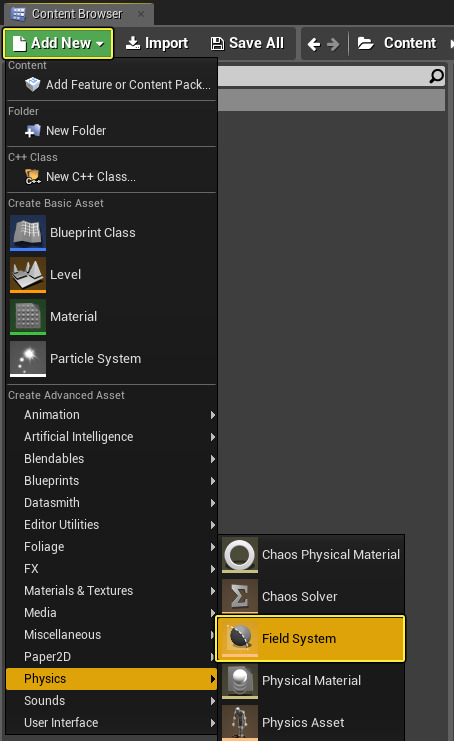Navigate back with the left arrow
Viewport: 454px width, 741px height.
coord(314,44)
